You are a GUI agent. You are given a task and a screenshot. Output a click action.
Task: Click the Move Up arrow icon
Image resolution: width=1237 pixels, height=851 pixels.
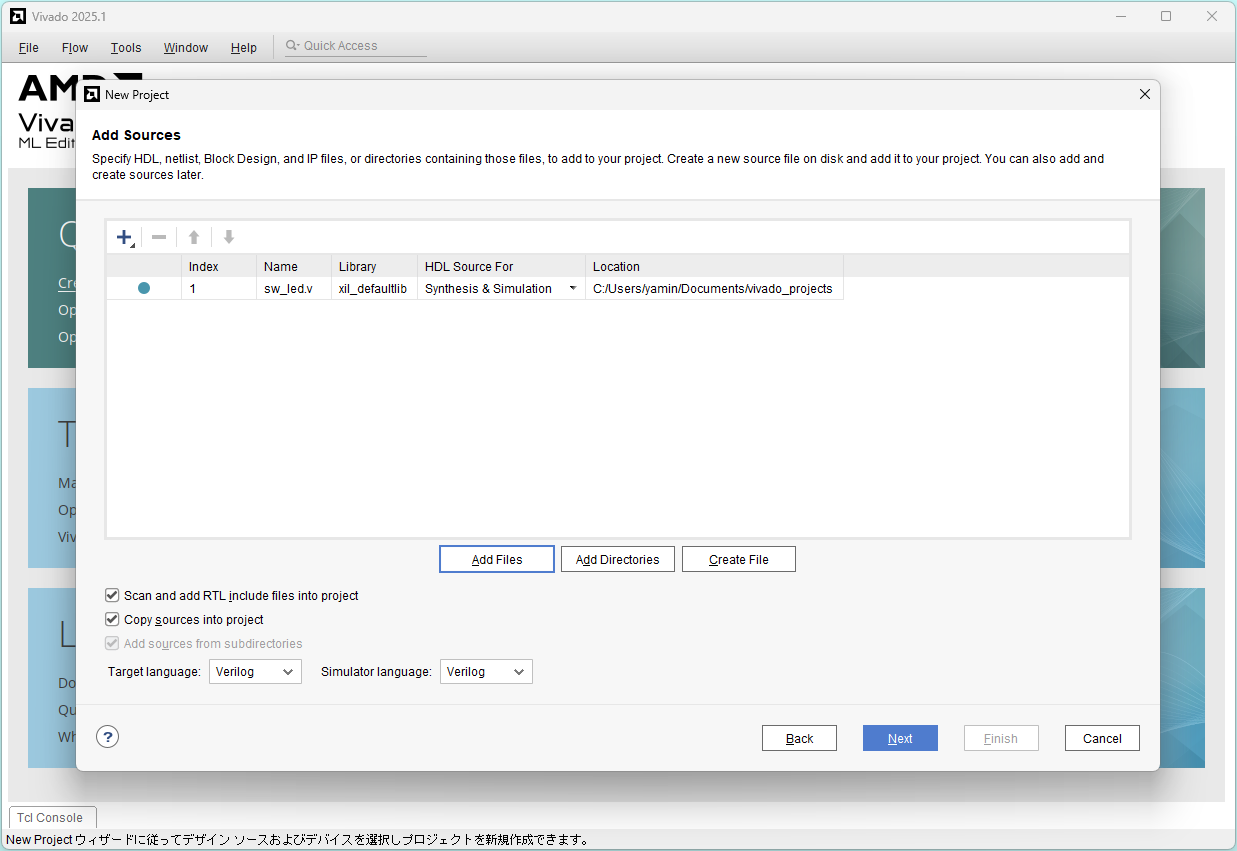click(194, 237)
